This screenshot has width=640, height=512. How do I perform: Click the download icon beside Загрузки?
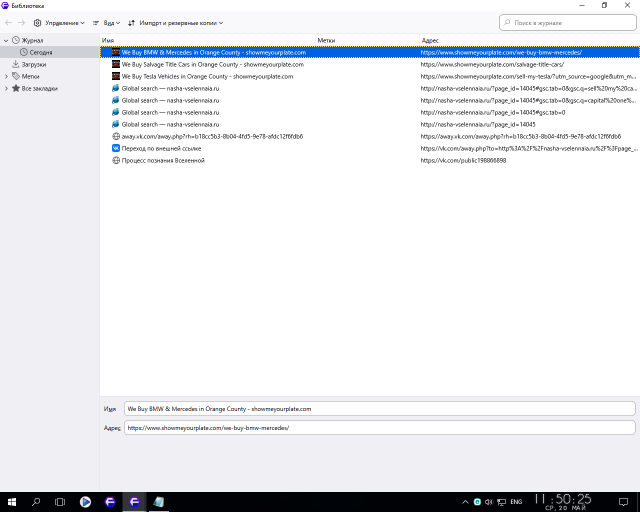(16, 64)
